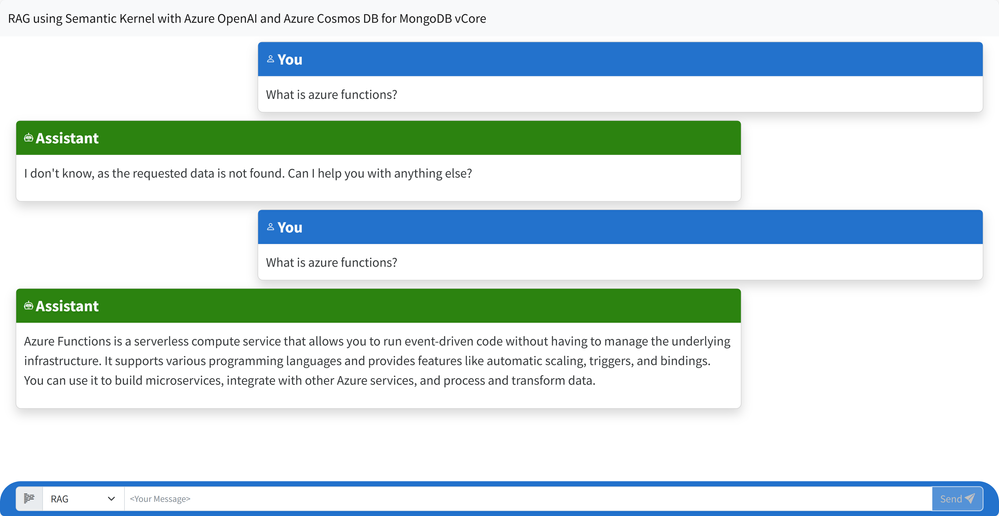Click the user icon in first You header
Viewport: 999px width, 516px height.
[x=270, y=59]
